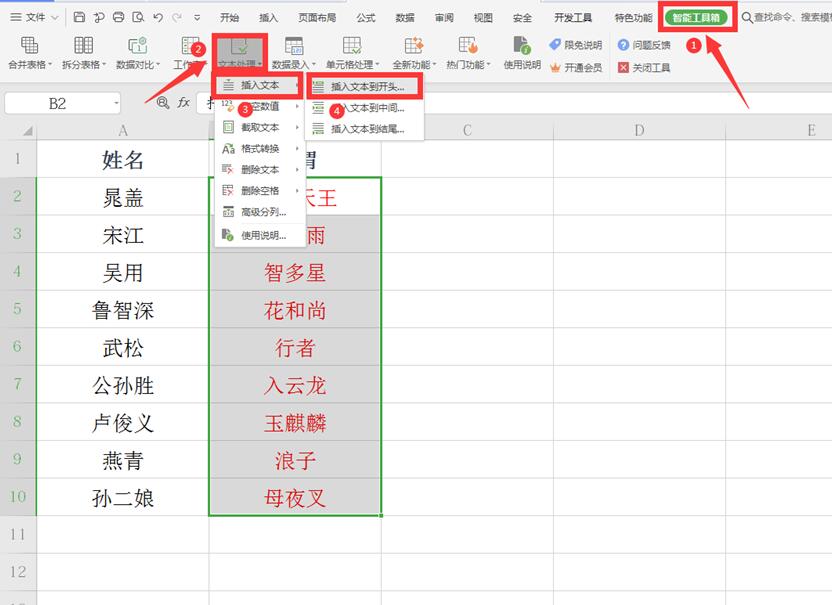Viewport: 832px width, 605px height.
Task: Click the 文本处理 toolbar icon
Action: click(240, 48)
